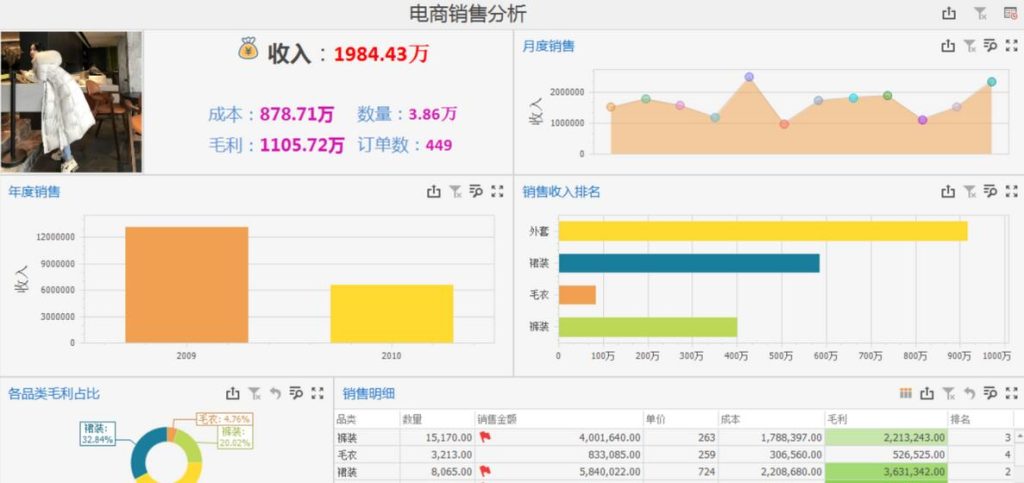
Task: Click the 15,170.00 quantity cell
Action: coord(438,437)
